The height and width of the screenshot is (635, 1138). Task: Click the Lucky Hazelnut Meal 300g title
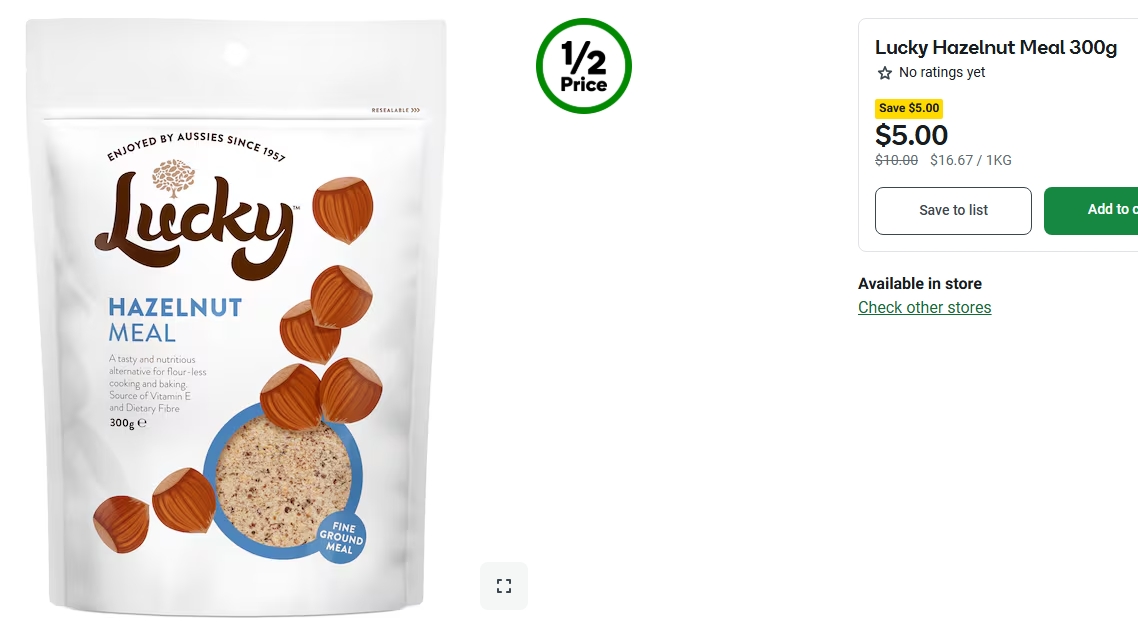tap(995, 47)
